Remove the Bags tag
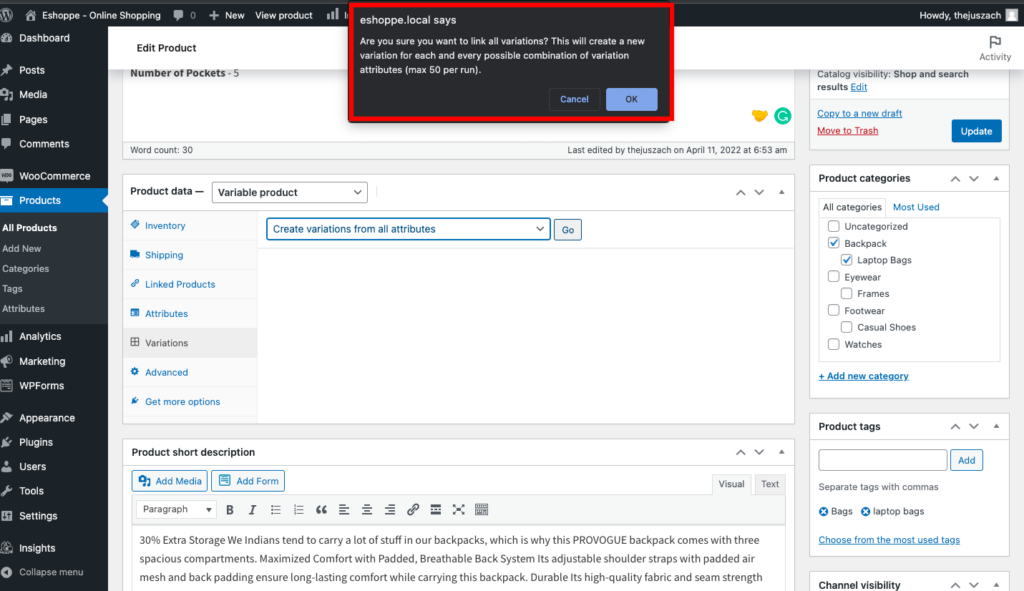 tap(824, 511)
